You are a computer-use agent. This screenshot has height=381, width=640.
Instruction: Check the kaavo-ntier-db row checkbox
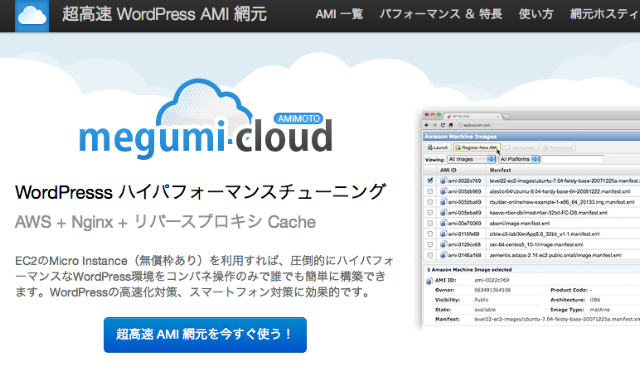tap(430, 212)
